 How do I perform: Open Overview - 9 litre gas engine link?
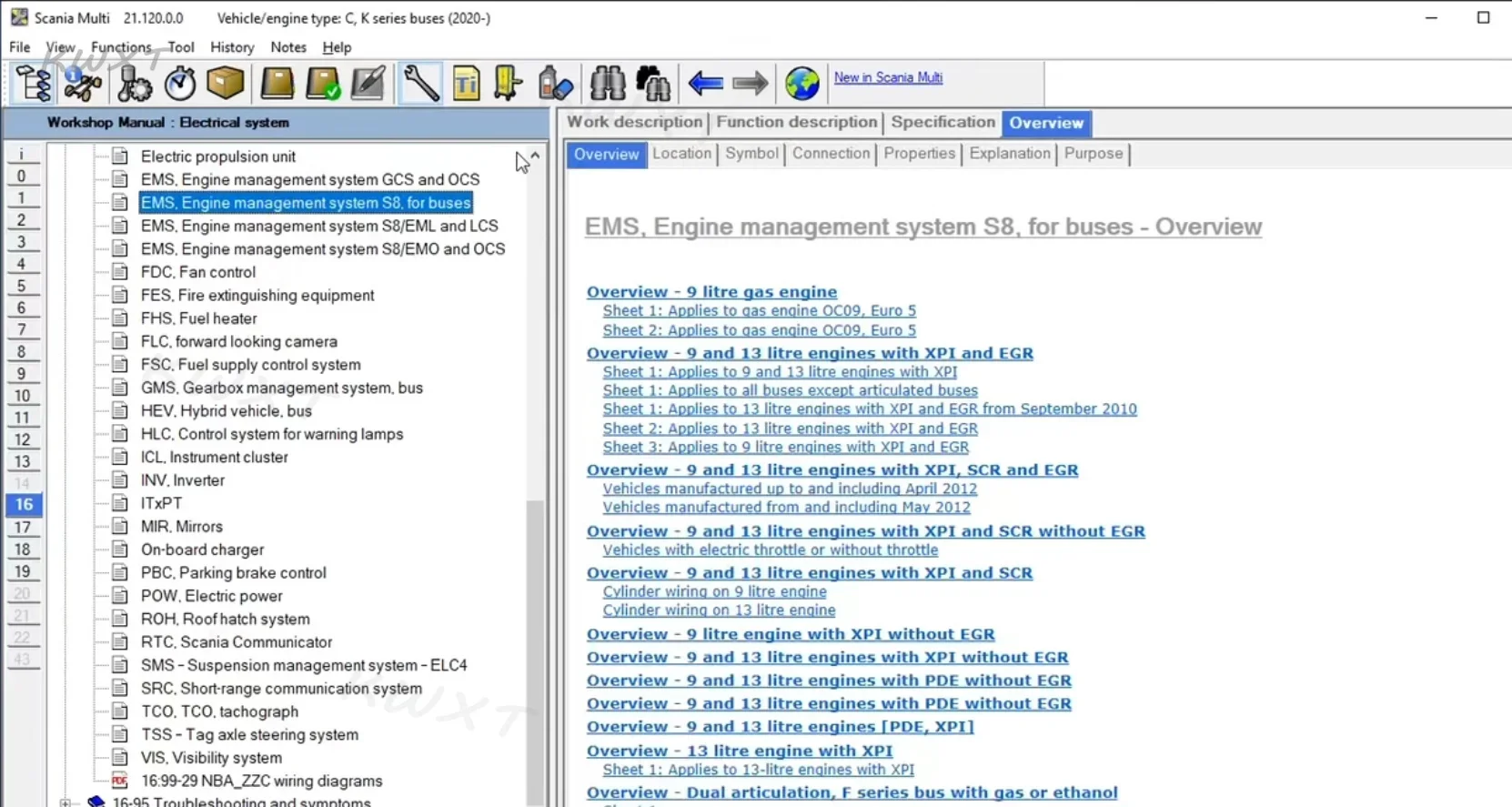711,292
